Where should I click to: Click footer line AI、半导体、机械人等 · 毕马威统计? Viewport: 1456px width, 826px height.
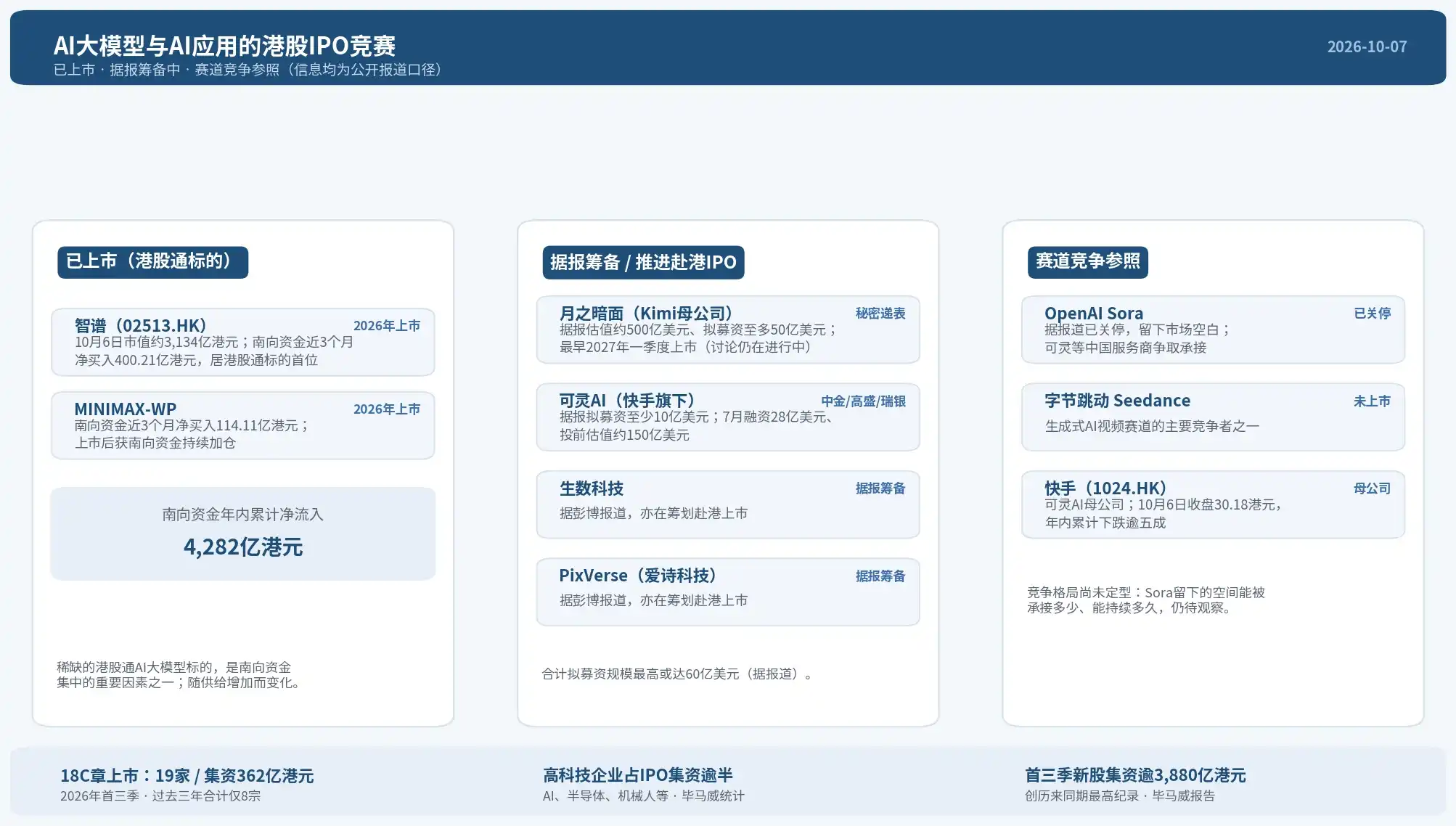[x=644, y=796]
